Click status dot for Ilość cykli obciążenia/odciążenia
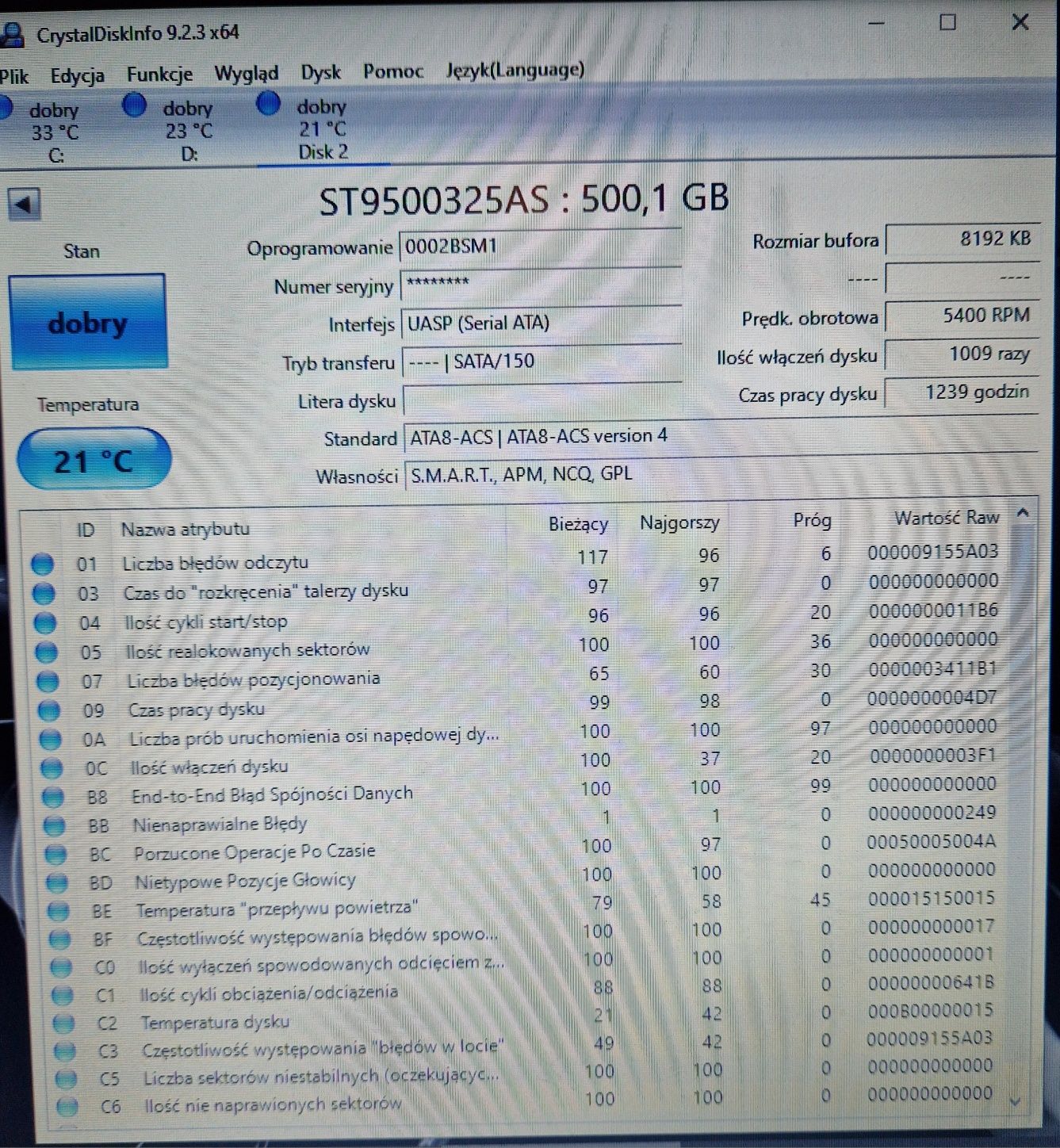Screen dimensions: 1060x1148 click(63, 995)
